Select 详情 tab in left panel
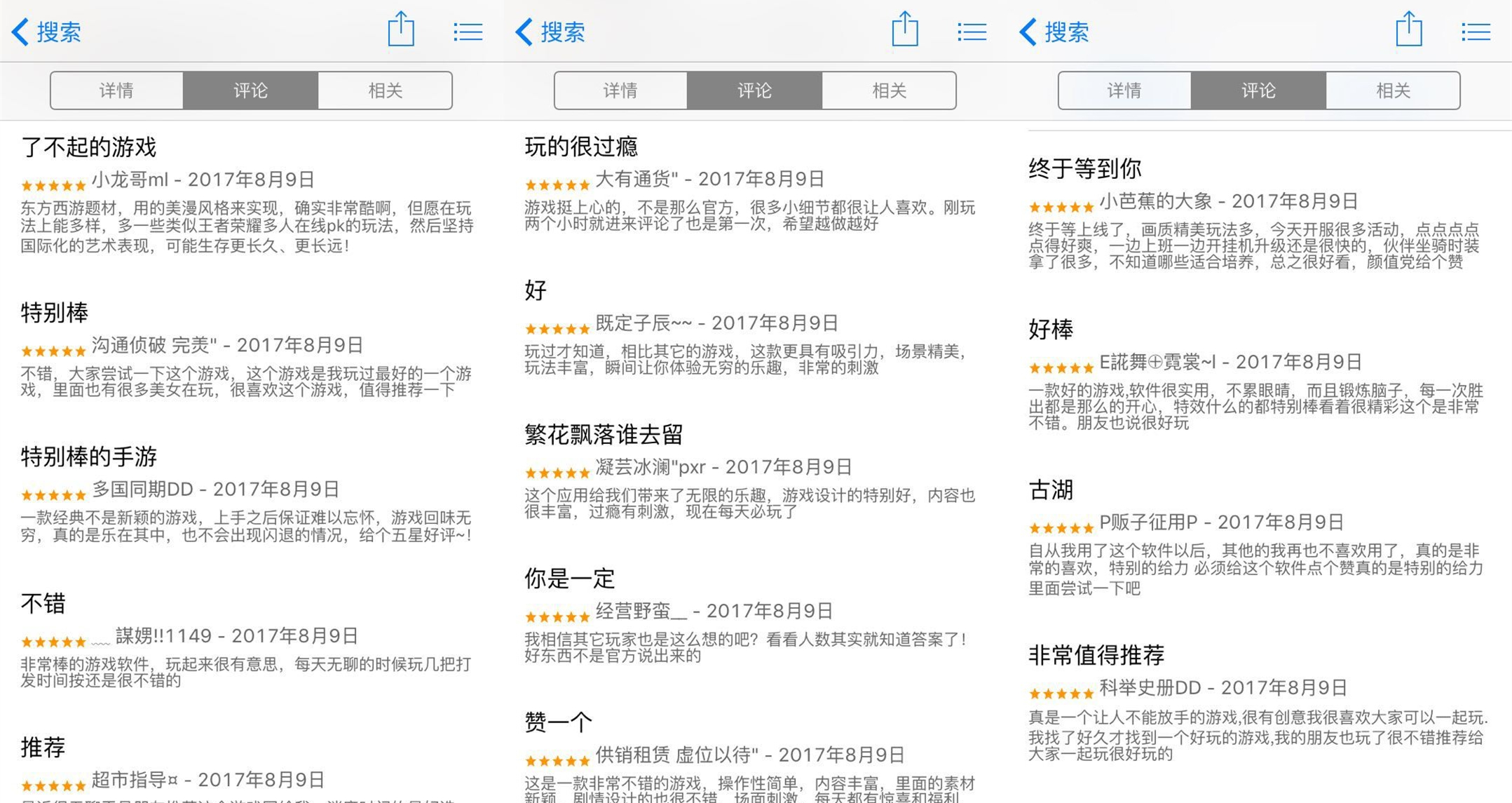1512x803 pixels. (116, 90)
